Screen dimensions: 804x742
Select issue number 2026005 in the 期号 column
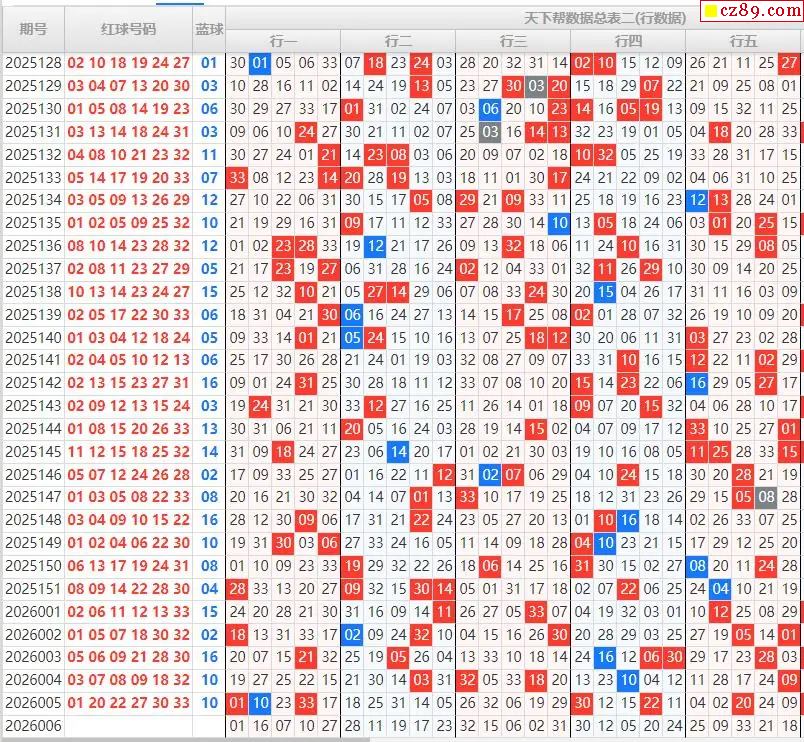(33, 702)
